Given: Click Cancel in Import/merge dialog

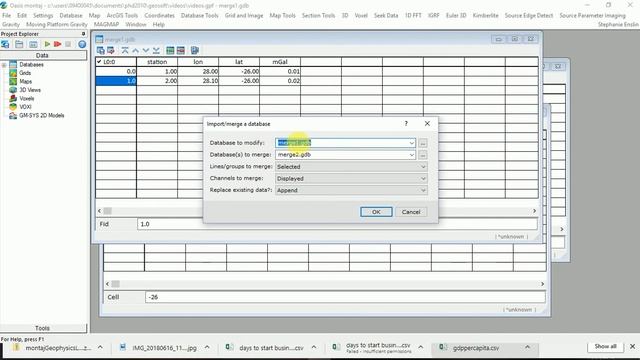Looking at the screenshot, I should coord(411,212).
